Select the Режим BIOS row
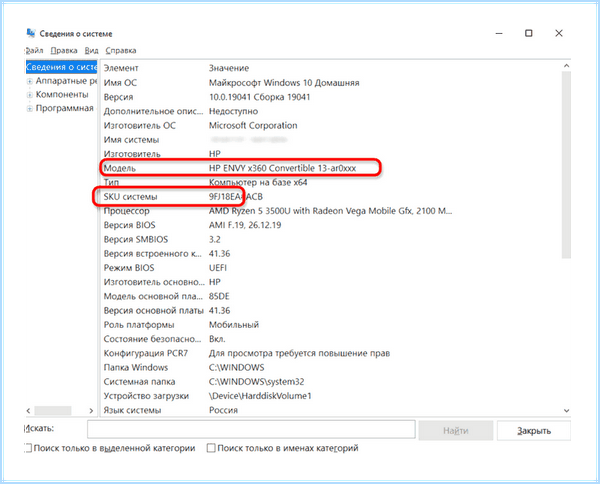 tap(331, 268)
